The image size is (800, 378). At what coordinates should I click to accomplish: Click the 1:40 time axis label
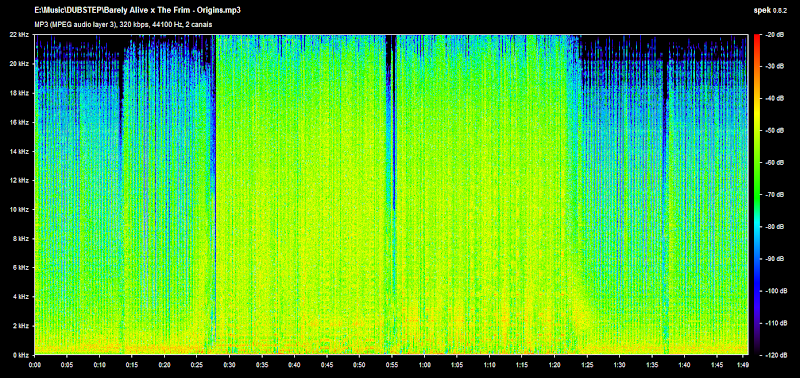(684, 365)
